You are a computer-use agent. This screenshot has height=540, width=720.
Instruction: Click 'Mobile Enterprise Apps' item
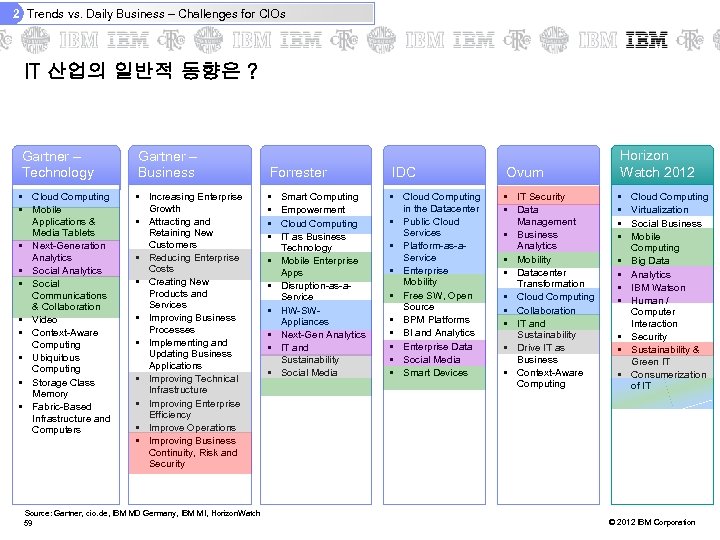(320, 266)
